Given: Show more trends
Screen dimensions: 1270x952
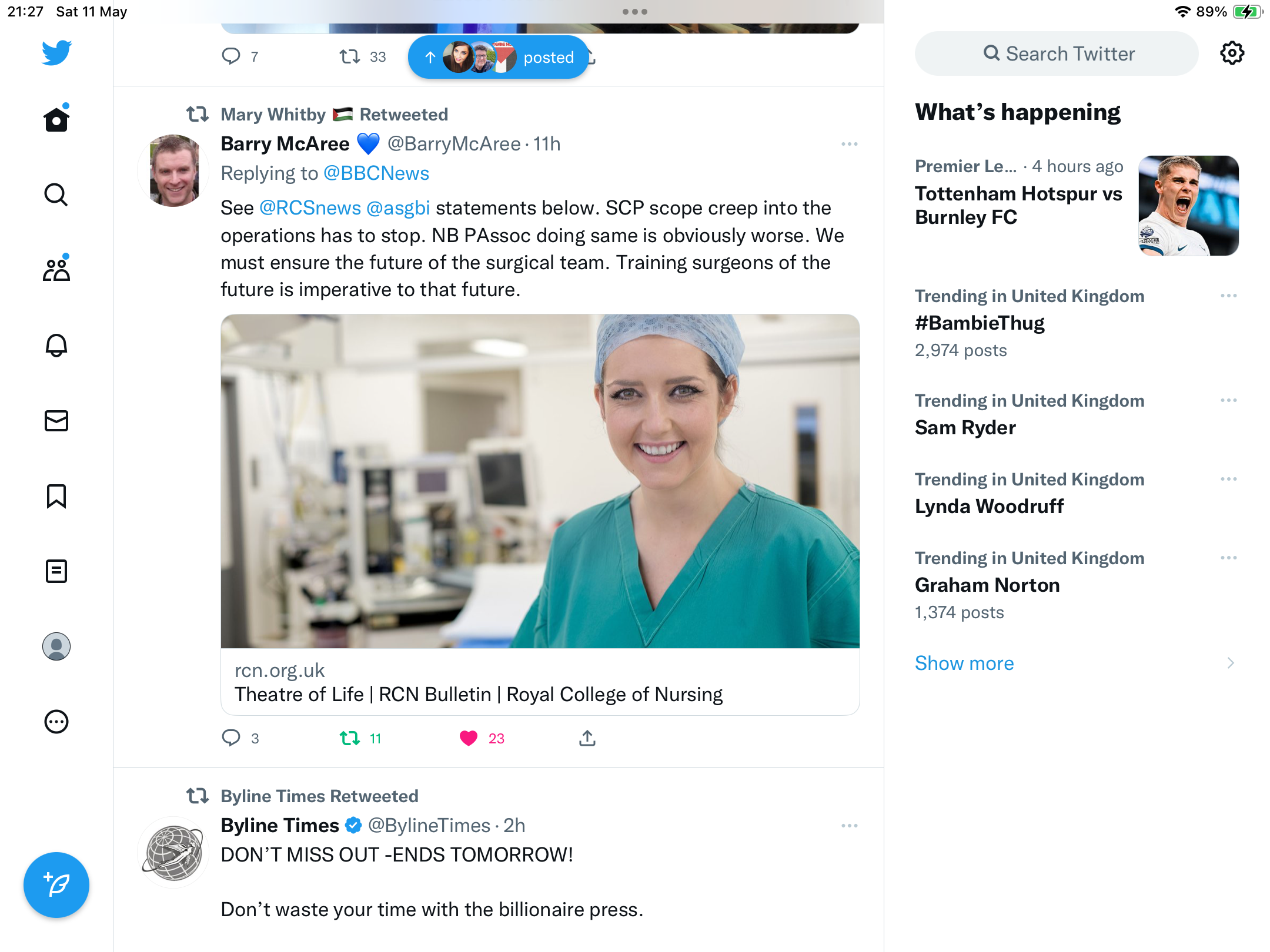Looking at the screenshot, I should click(964, 663).
